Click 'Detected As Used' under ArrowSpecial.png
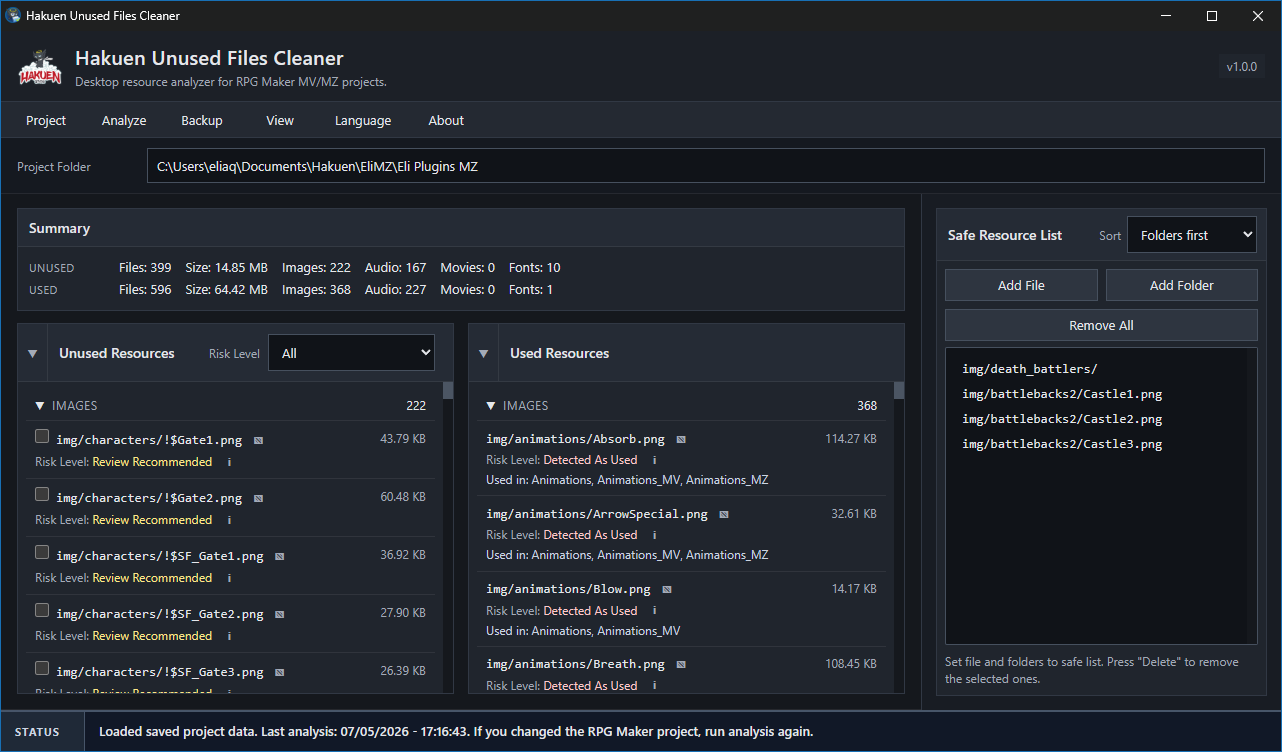This screenshot has width=1282, height=752. pos(590,535)
